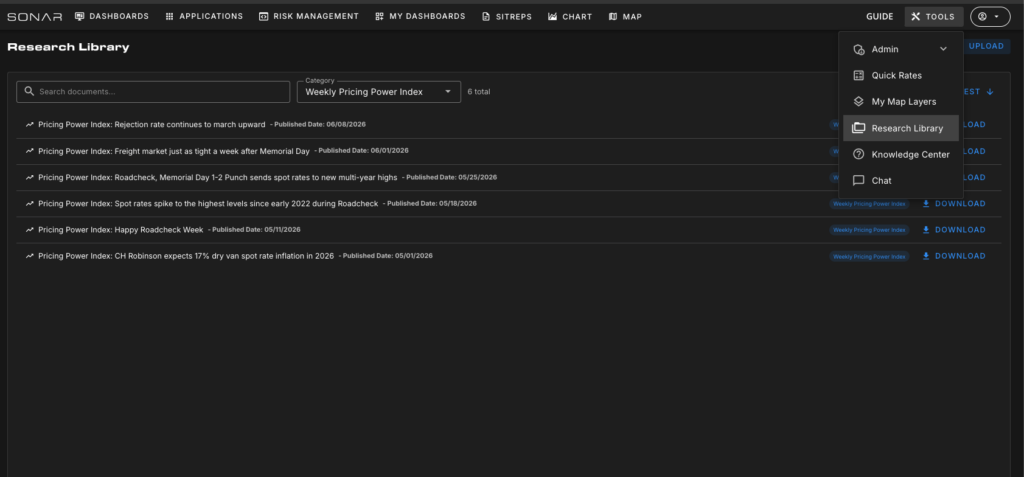Open Quick Rates from Tools menu

pyautogui.click(x=901, y=75)
